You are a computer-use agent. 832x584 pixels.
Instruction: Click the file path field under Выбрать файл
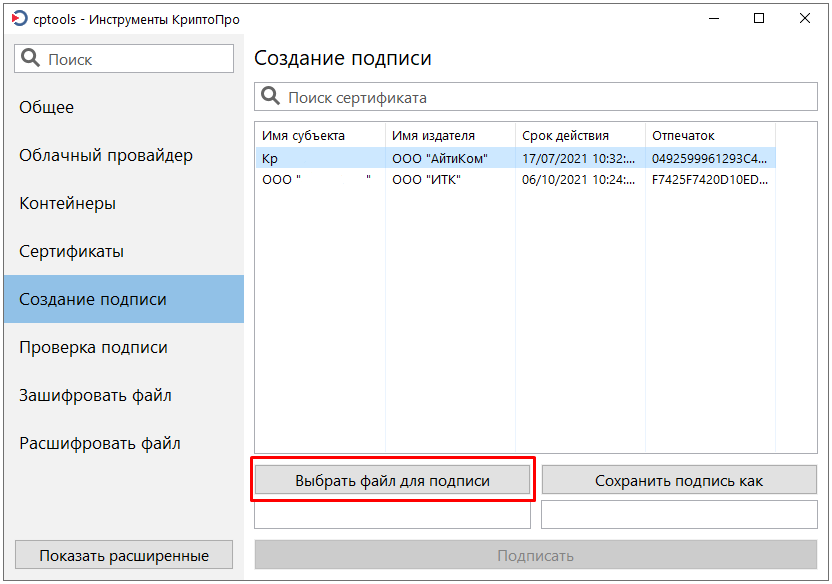[392, 514]
